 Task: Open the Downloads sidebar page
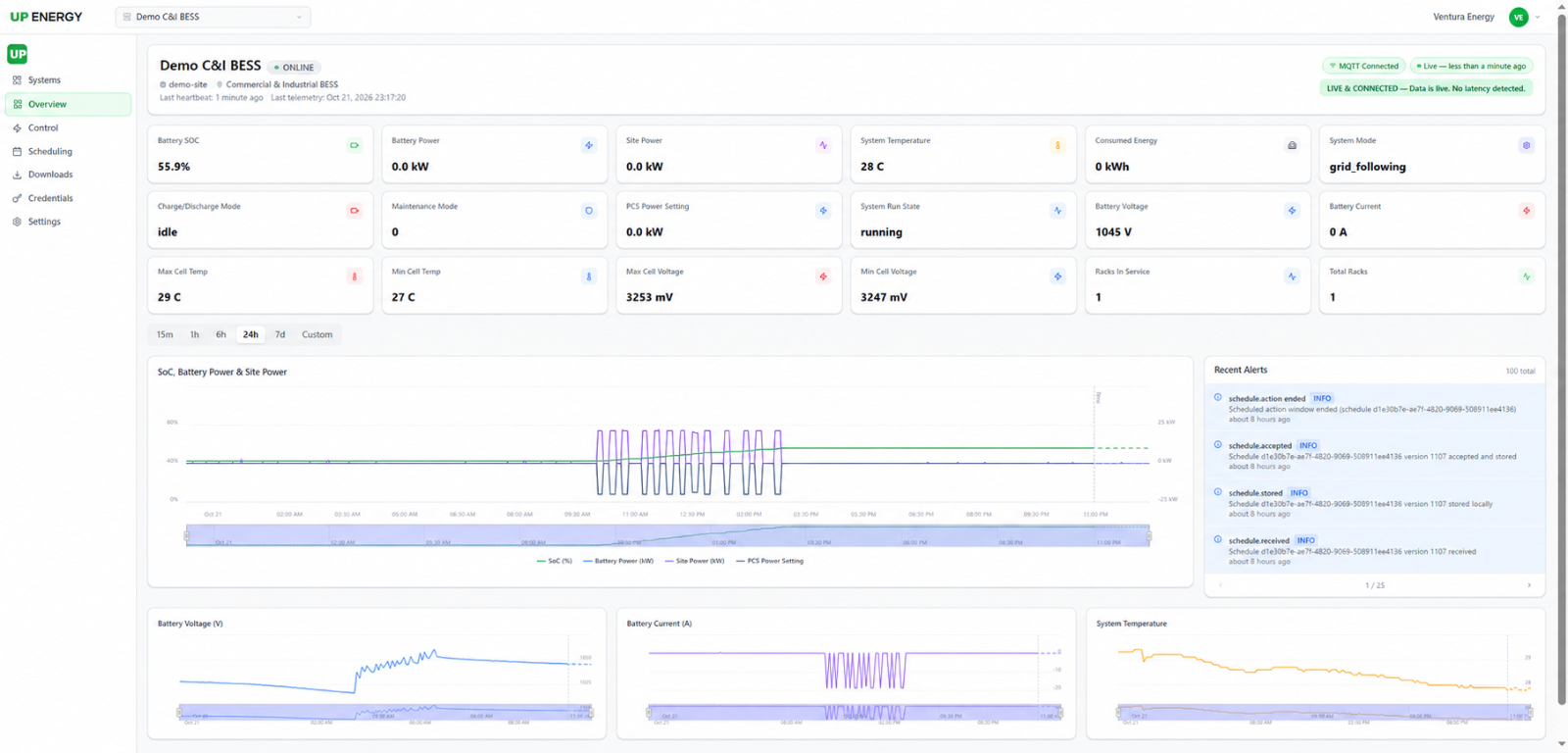click(69, 175)
